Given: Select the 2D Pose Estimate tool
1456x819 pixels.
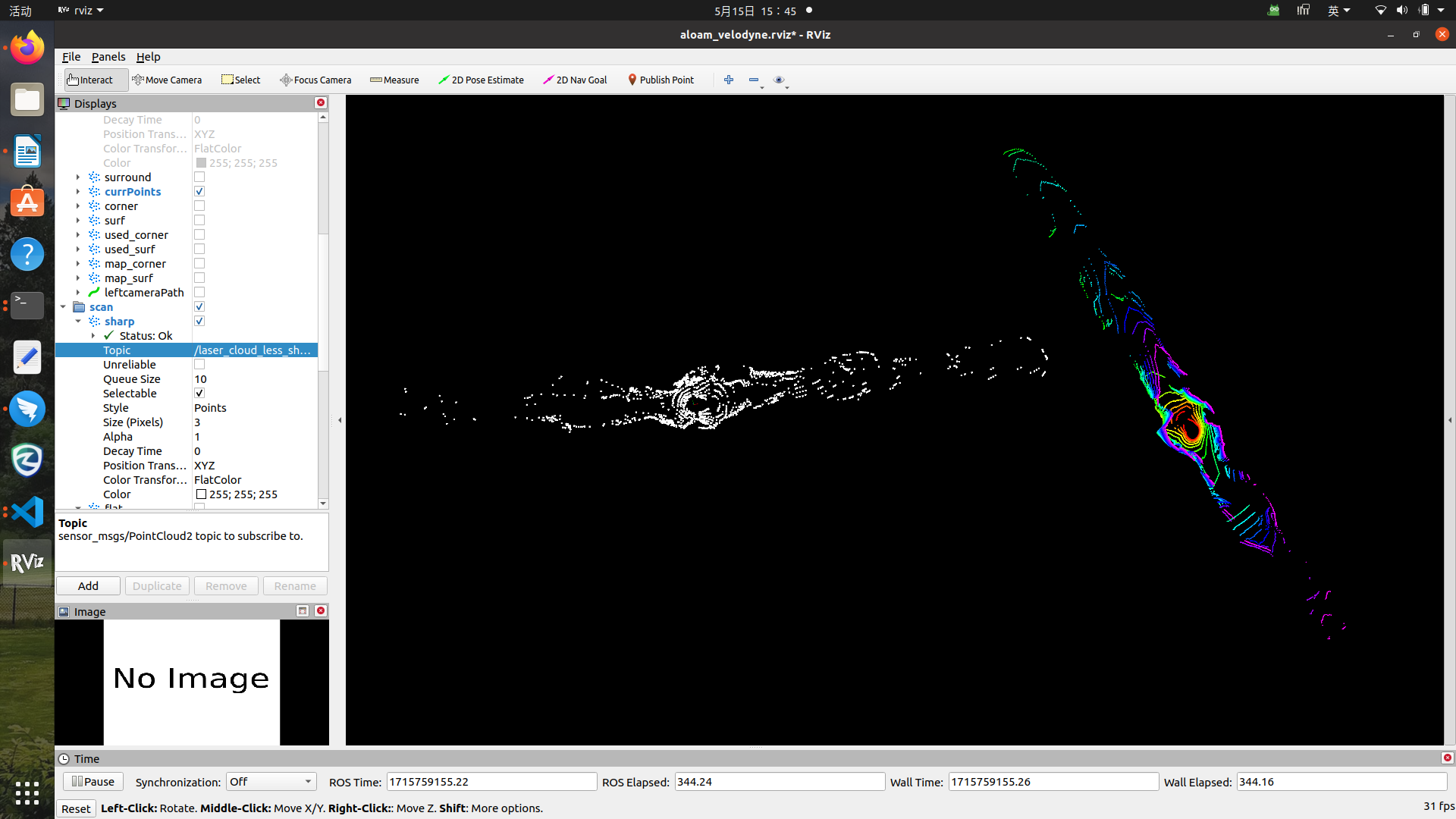Looking at the screenshot, I should click(481, 80).
